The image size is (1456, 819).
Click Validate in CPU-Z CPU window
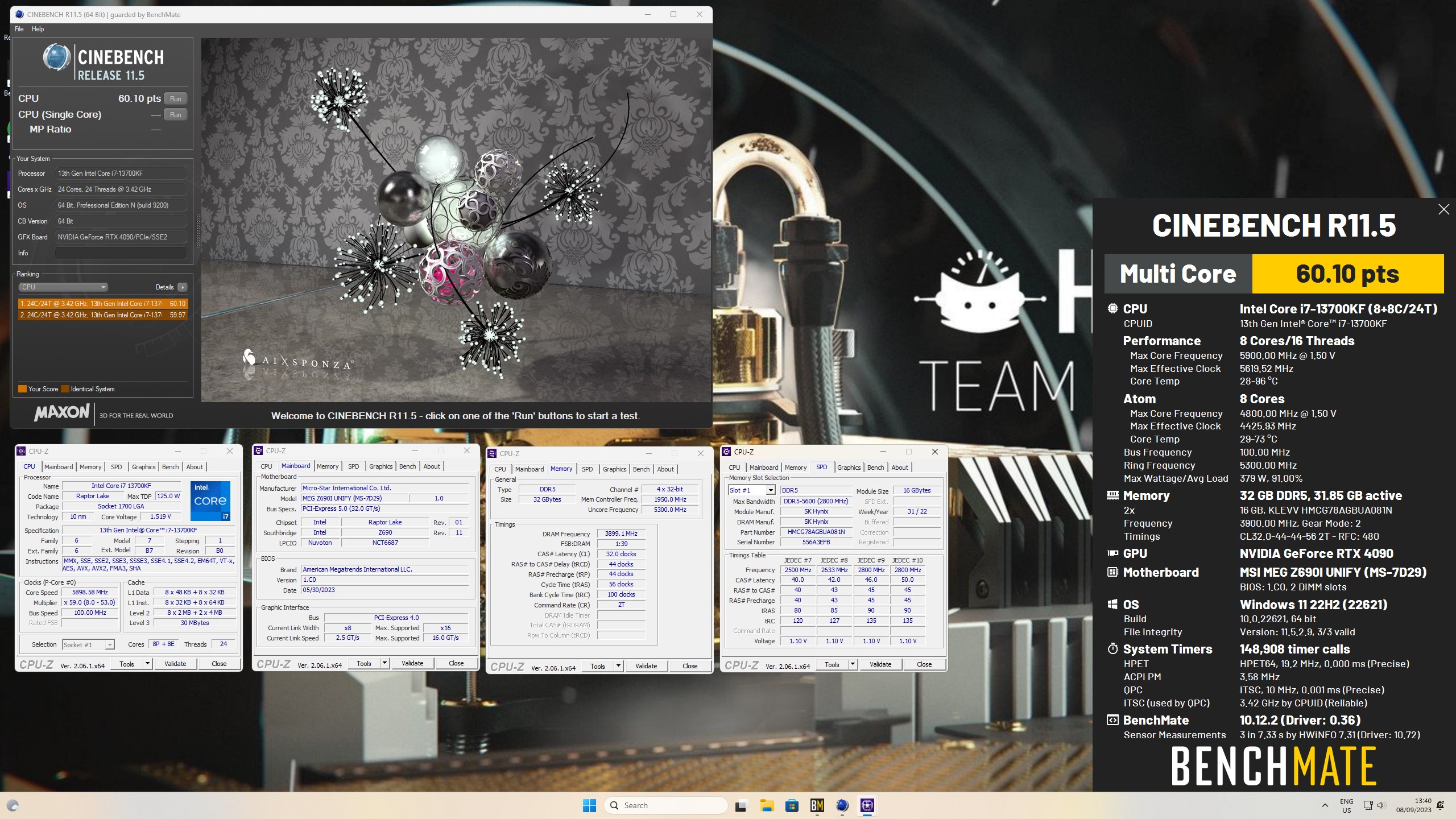tap(175, 664)
